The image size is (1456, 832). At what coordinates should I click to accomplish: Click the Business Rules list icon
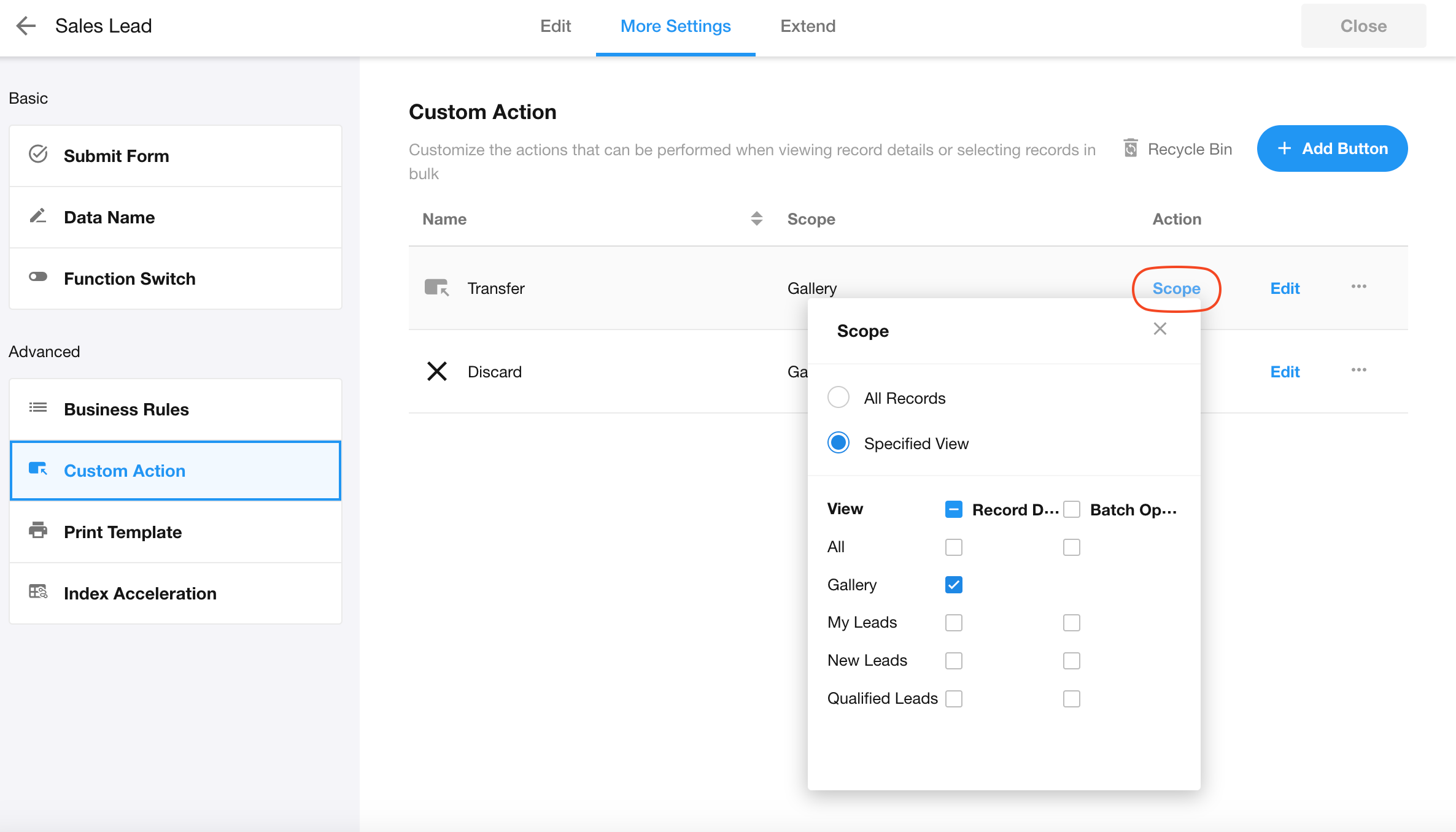[x=38, y=408]
